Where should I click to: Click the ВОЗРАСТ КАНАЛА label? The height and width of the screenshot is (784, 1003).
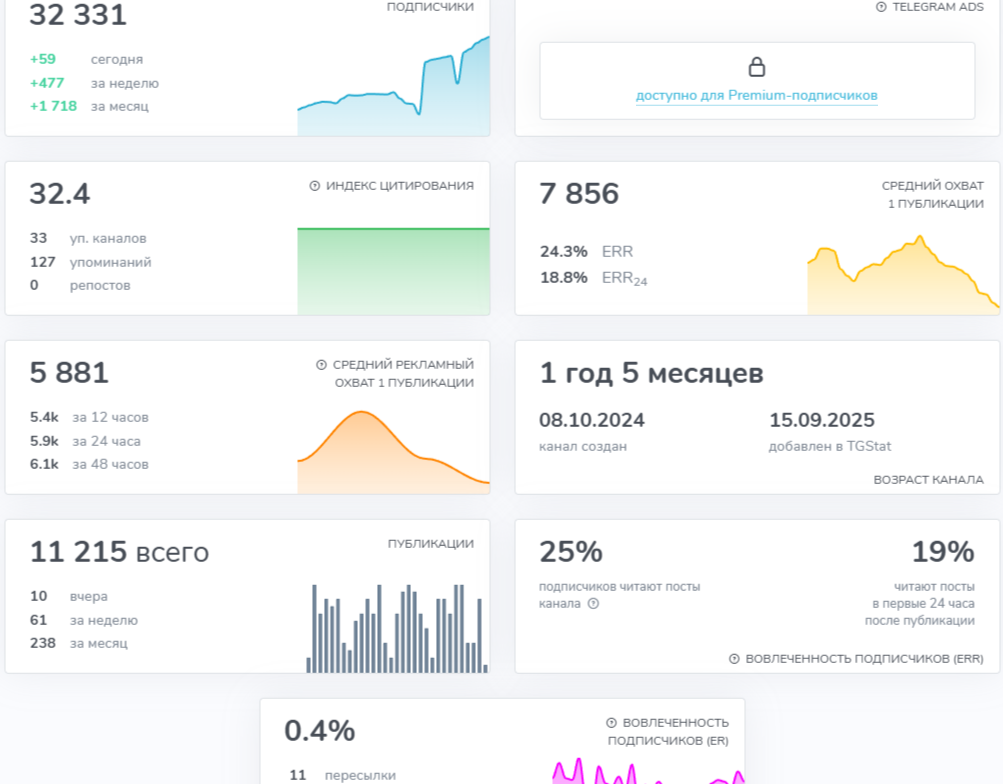[928, 480]
